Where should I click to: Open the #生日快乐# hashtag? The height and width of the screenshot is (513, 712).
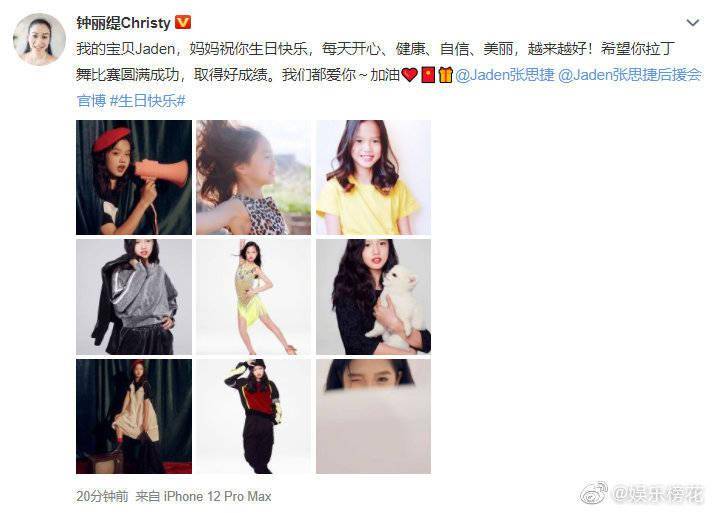tap(148, 101)
